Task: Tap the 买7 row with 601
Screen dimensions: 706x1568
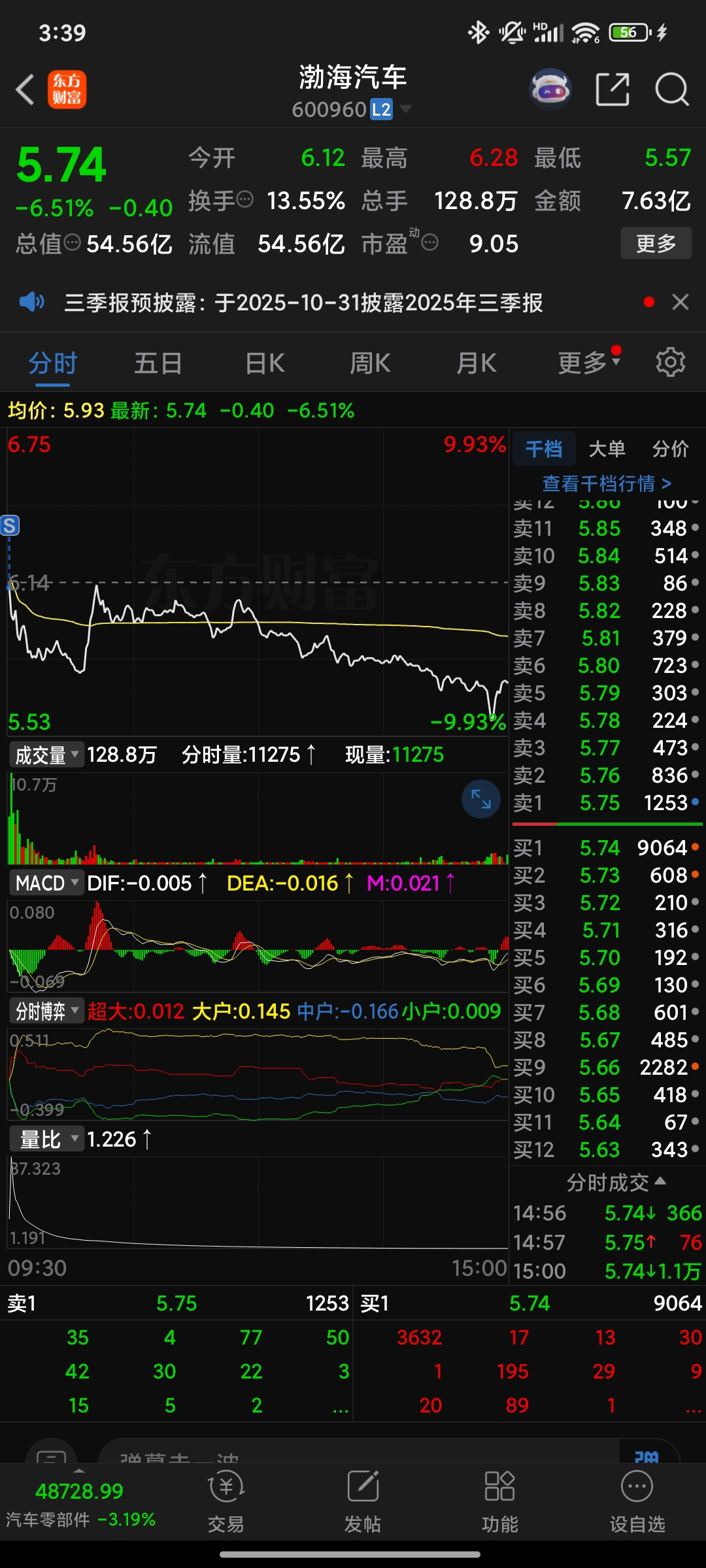Action: (607, 1012)
